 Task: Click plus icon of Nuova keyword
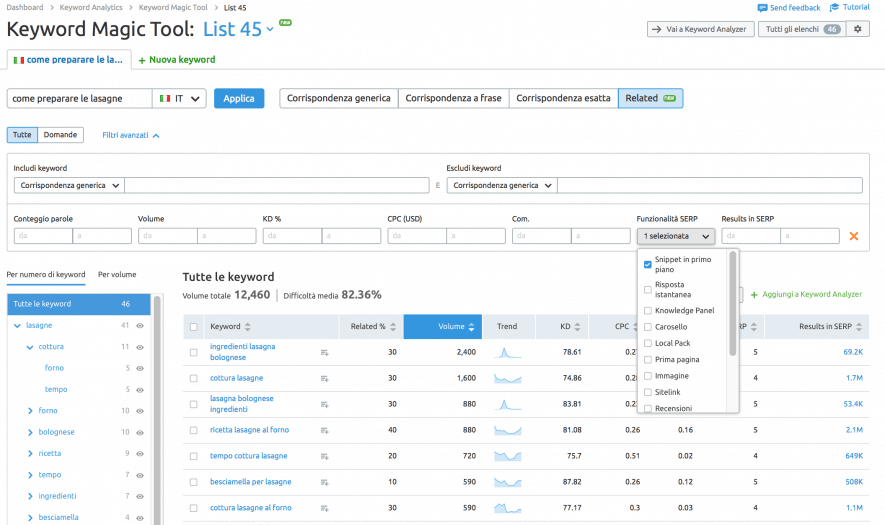142,60
